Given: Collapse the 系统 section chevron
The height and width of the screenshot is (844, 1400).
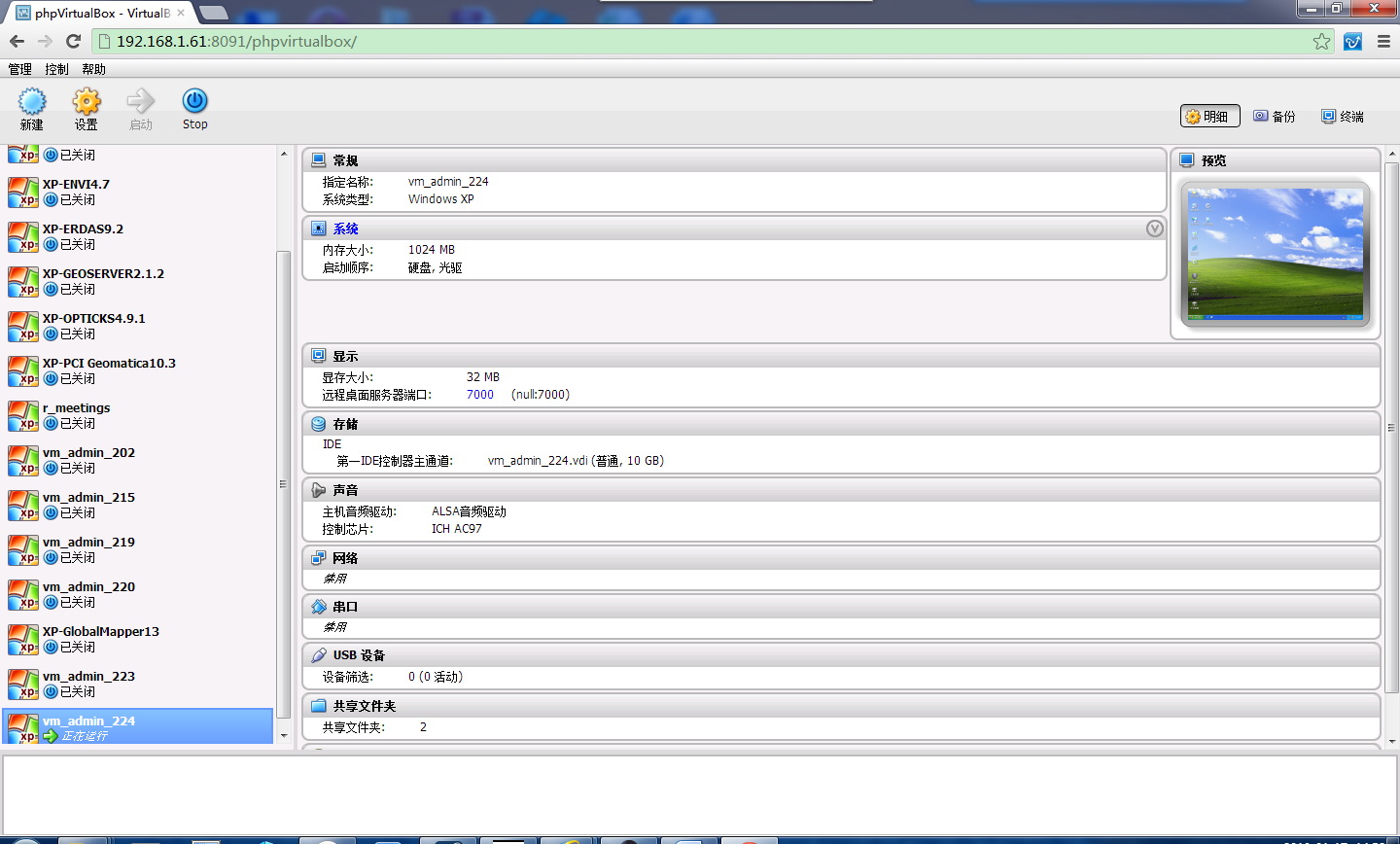Looking at the screenshot, I should coord(1155,229).
